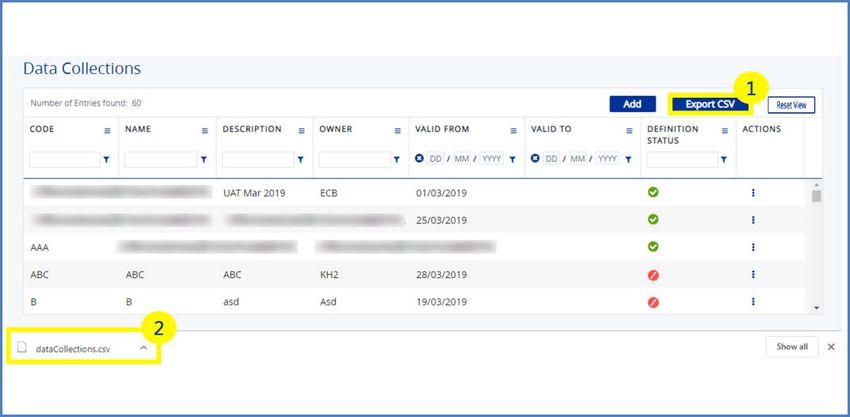
Task: Click the YYYY field in VALID FROM filter
Action: (x=492, y=159)
